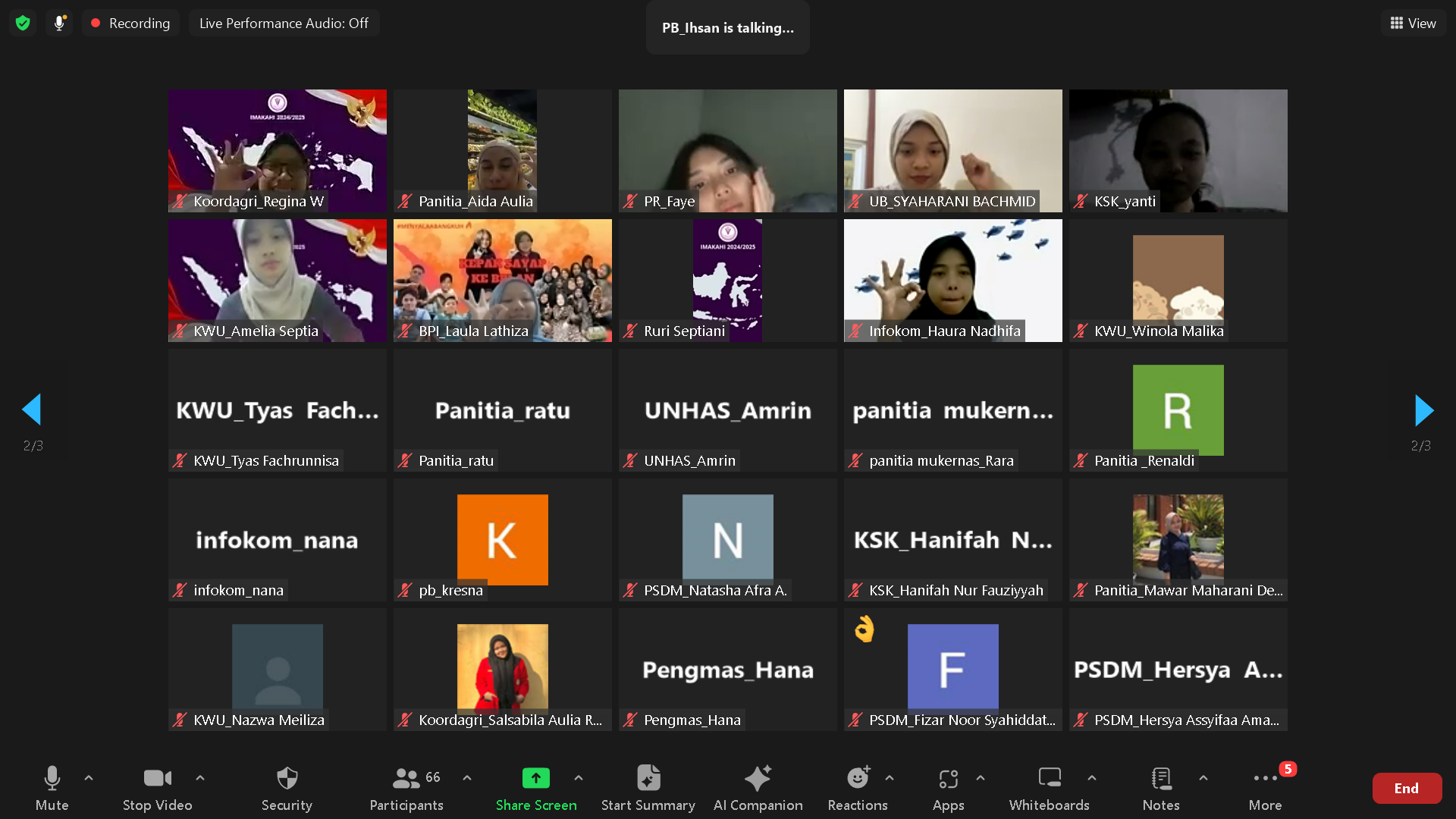Open the View layout menu

1413,23
